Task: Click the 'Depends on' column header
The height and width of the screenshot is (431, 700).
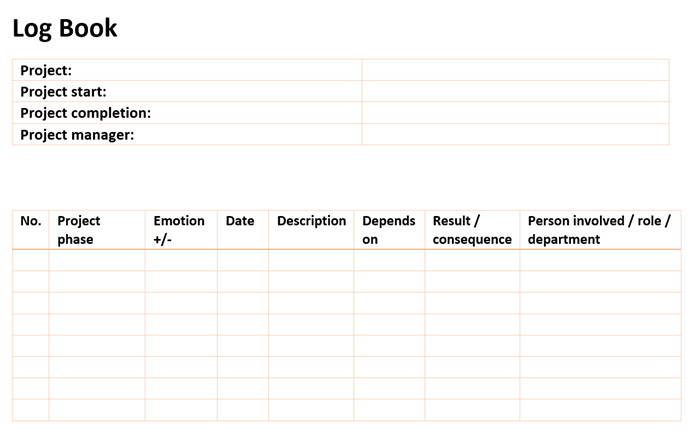Action: [388, 230]
